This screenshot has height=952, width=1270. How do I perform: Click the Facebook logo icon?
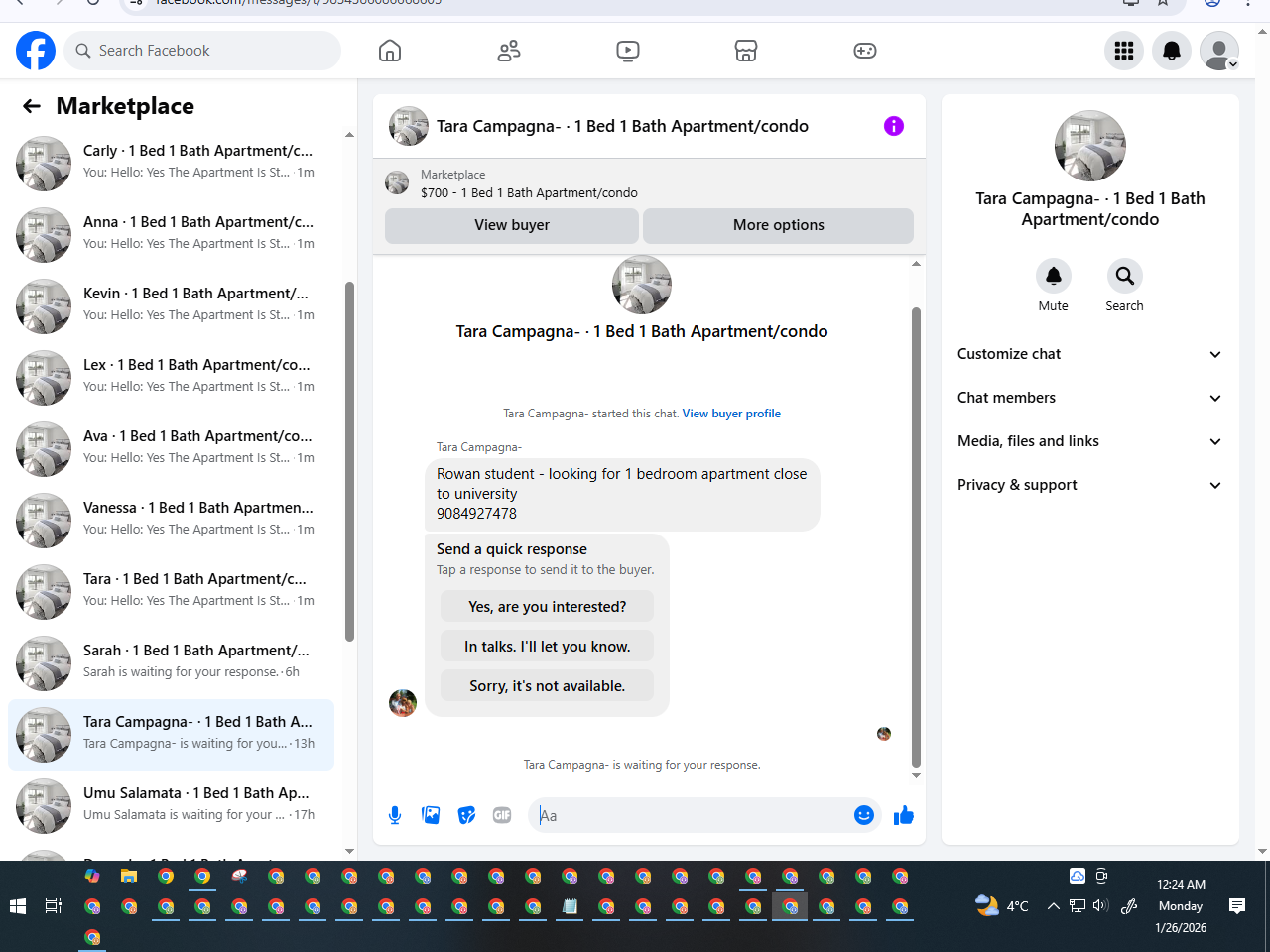pos(36,51)
